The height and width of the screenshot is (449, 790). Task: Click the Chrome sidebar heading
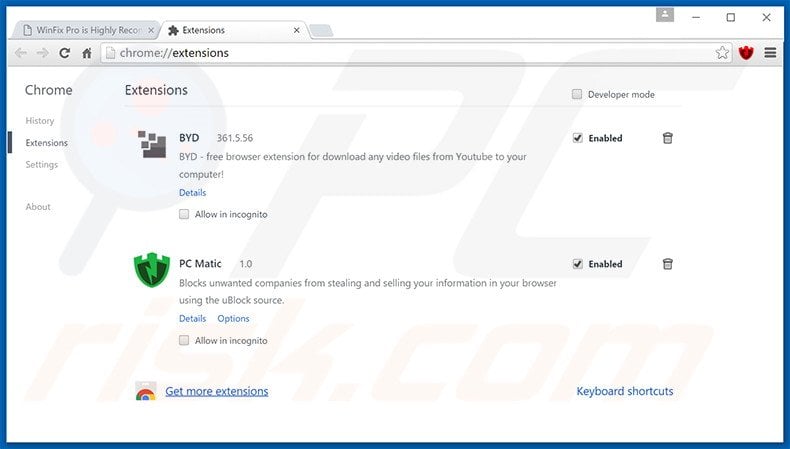click(48, 90)
